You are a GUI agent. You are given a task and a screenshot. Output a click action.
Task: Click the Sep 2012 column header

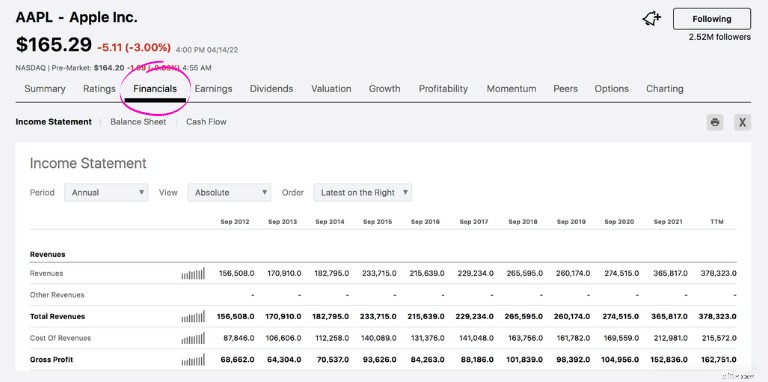pos(235,222)
